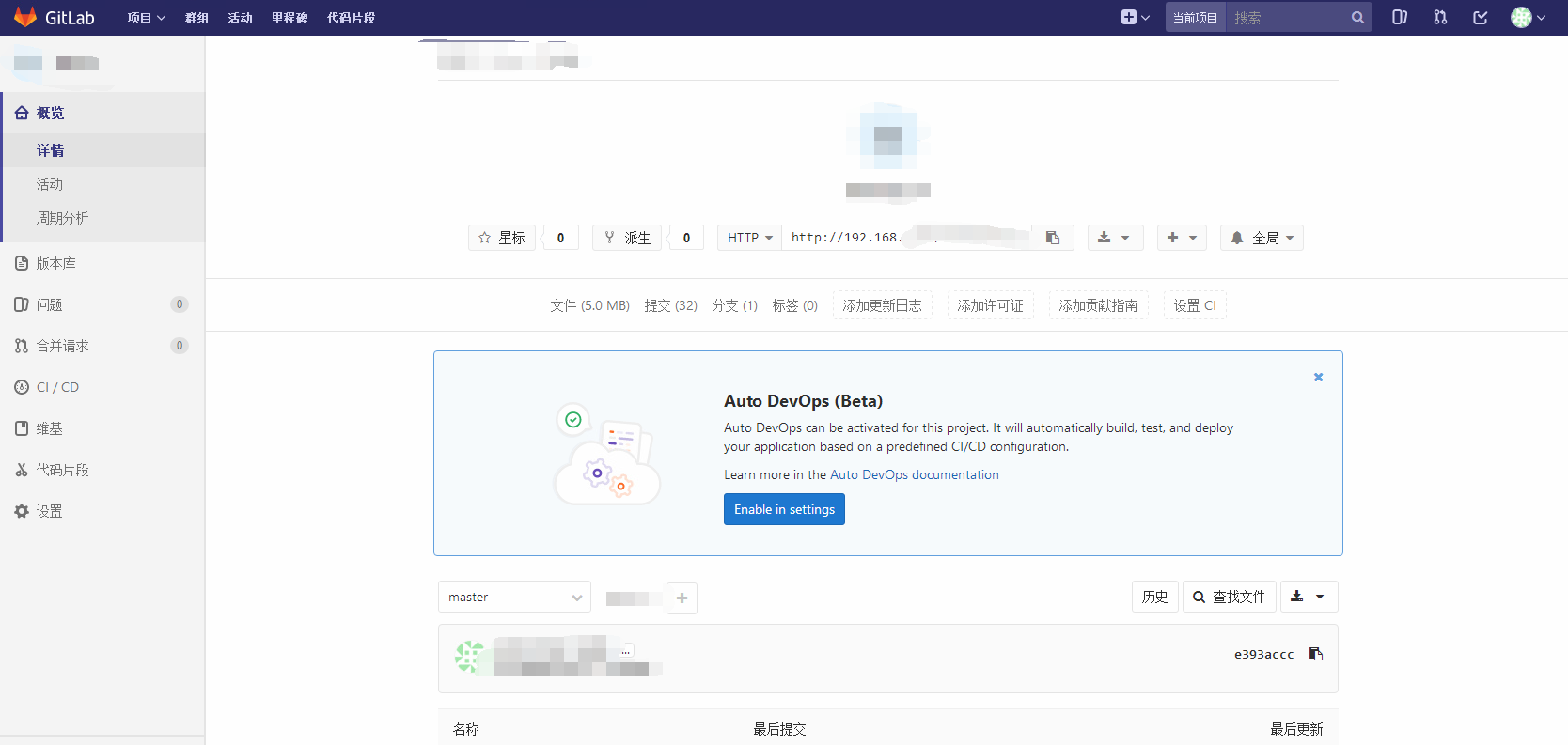Open the 里程碑 menu item
This screenshot has width=1568, height=745.
[290, 18]
